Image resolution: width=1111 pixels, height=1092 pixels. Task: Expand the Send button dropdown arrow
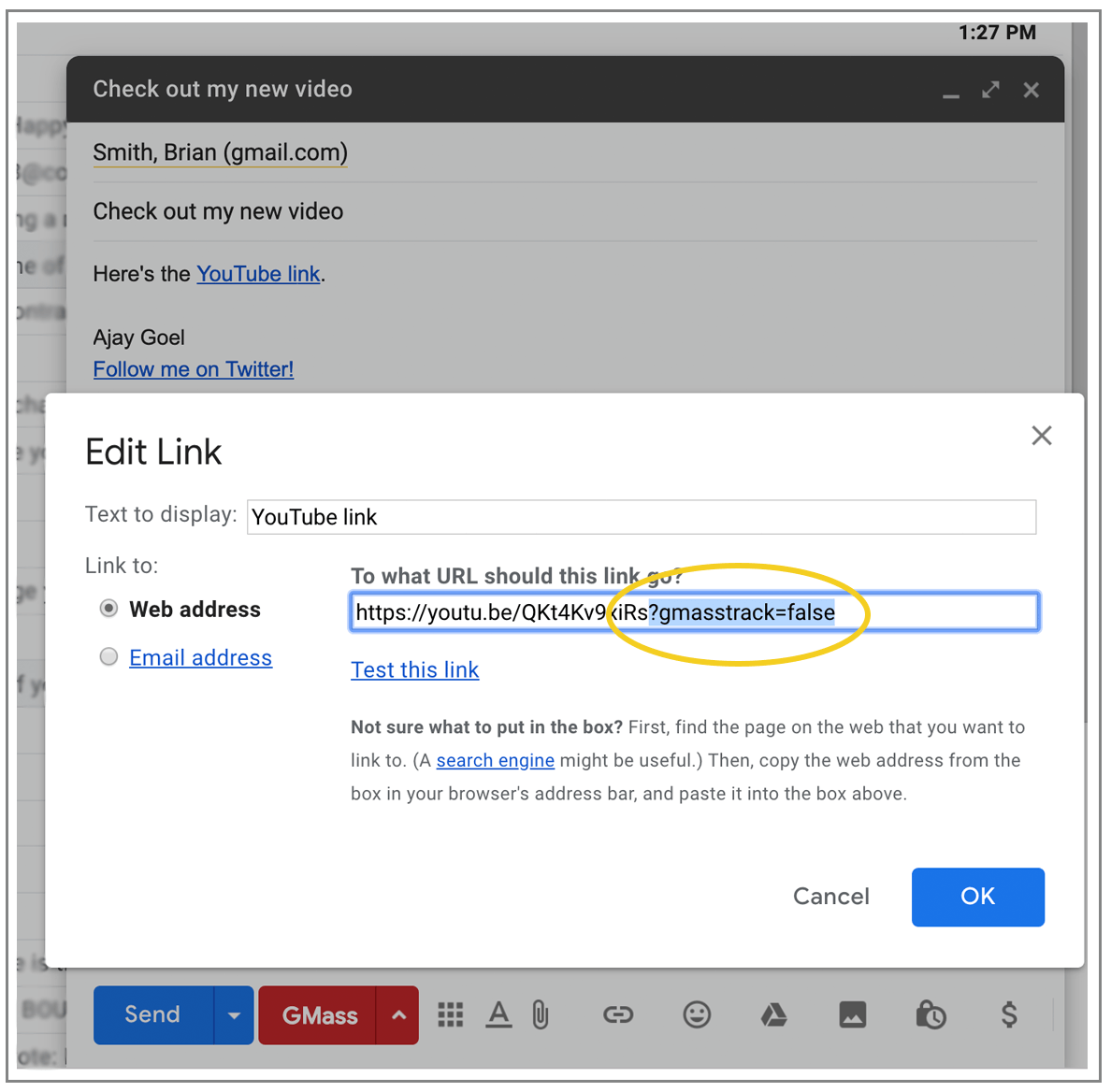pos(234,1015)
